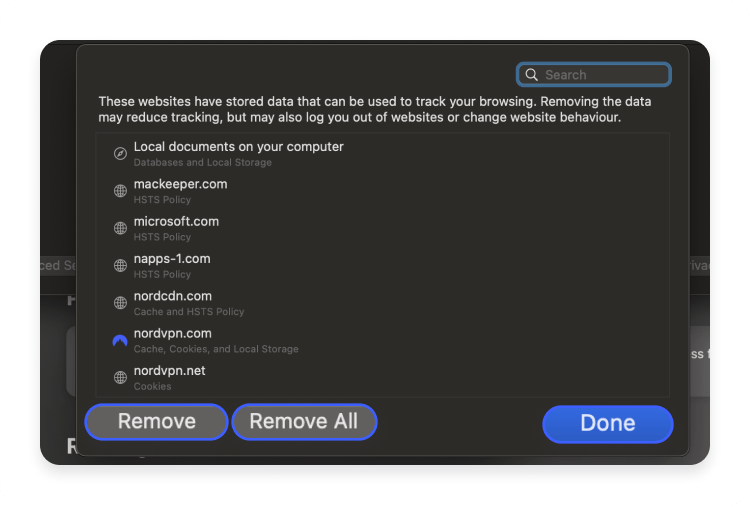Screen dimensions: 750x505
Task: Click the globe icon beside mackeeper.com
Action: pyautogui.click(x=120, y=191)
